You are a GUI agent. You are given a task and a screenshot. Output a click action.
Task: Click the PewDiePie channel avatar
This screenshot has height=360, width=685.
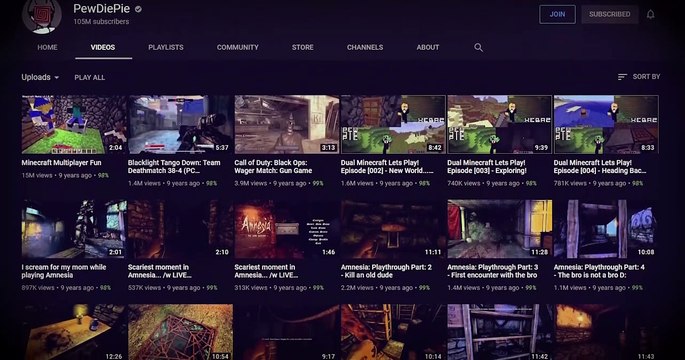[42, 15]
